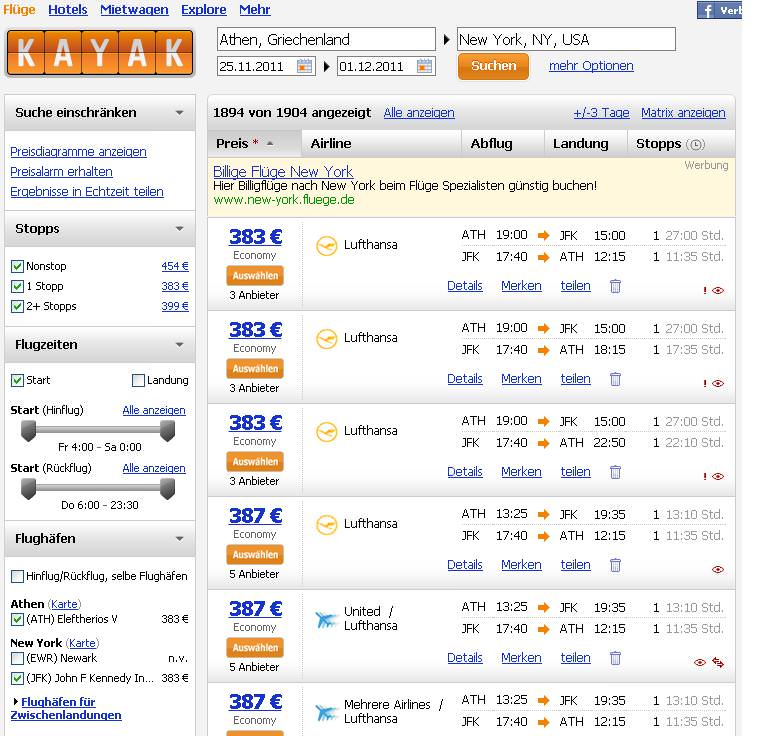
Task: Collapse the Suche einschränken panel
Action: tap(180, 113)
